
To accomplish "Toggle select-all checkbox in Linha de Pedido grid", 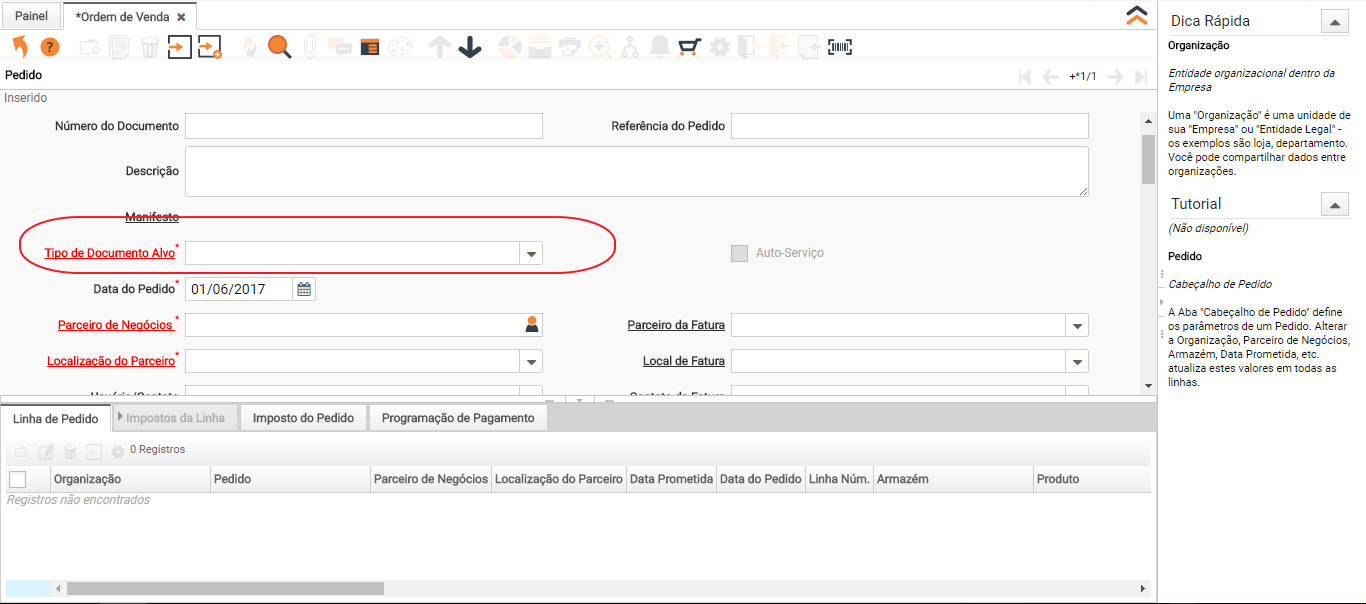I will pyautogui.click(x=17, y=478).
